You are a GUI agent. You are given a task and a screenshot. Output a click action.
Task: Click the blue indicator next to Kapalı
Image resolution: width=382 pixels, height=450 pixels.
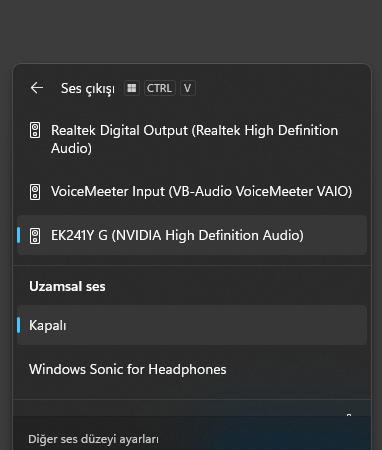[x=19, y=325]
